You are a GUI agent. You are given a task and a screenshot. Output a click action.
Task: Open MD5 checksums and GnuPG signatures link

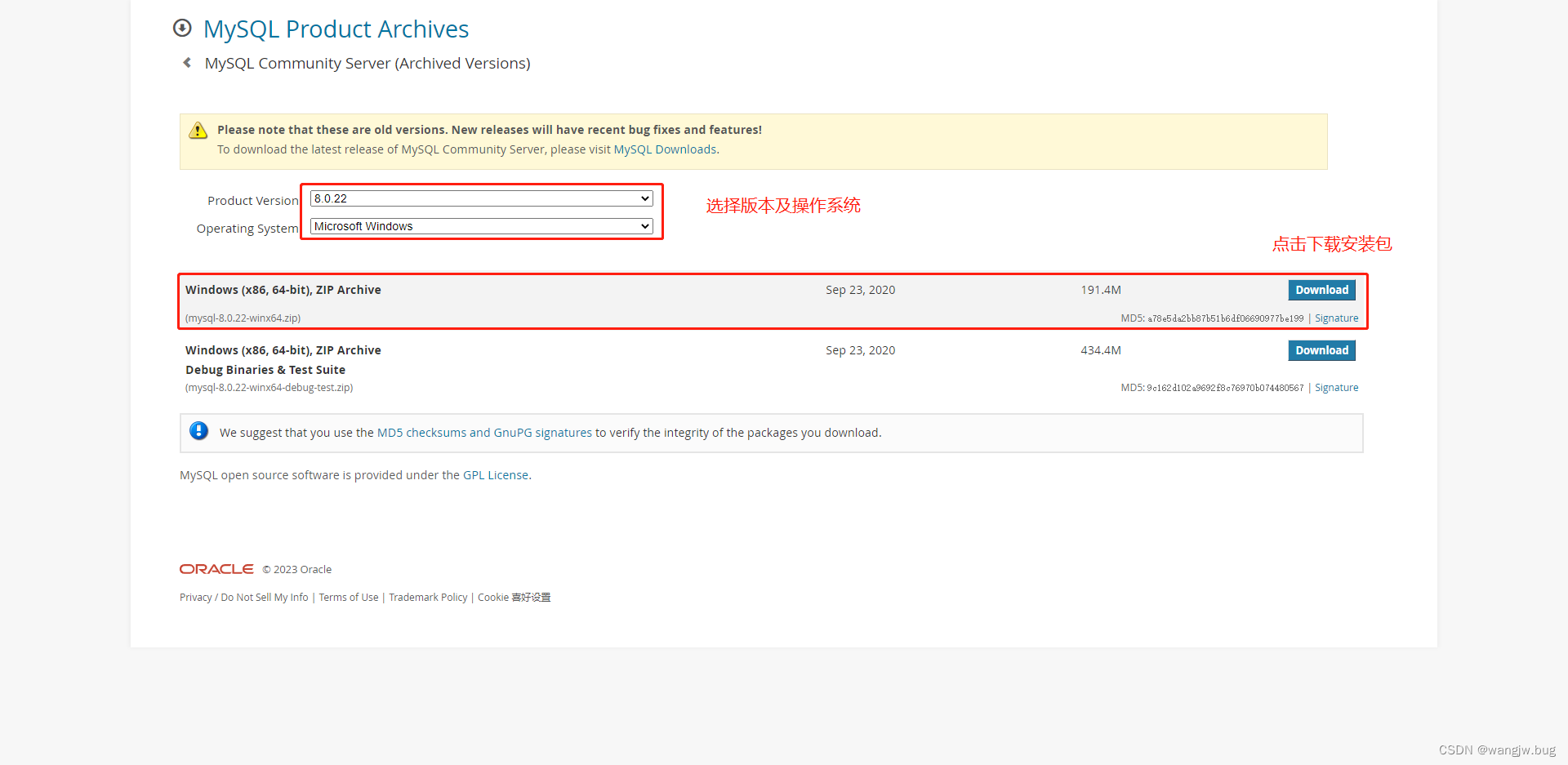coord(484,433)
